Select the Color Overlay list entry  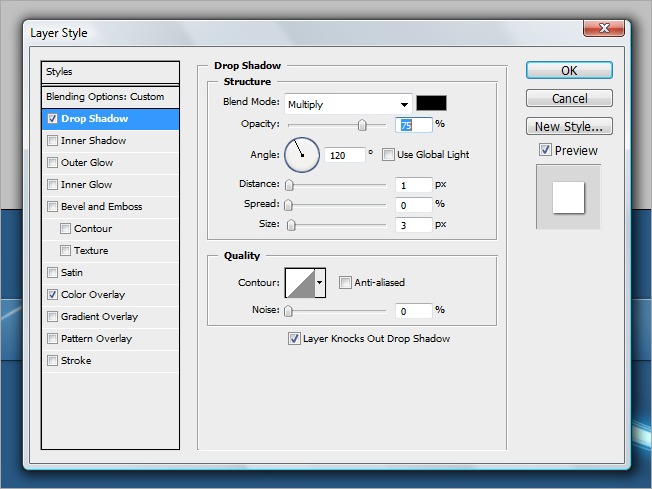110,295
